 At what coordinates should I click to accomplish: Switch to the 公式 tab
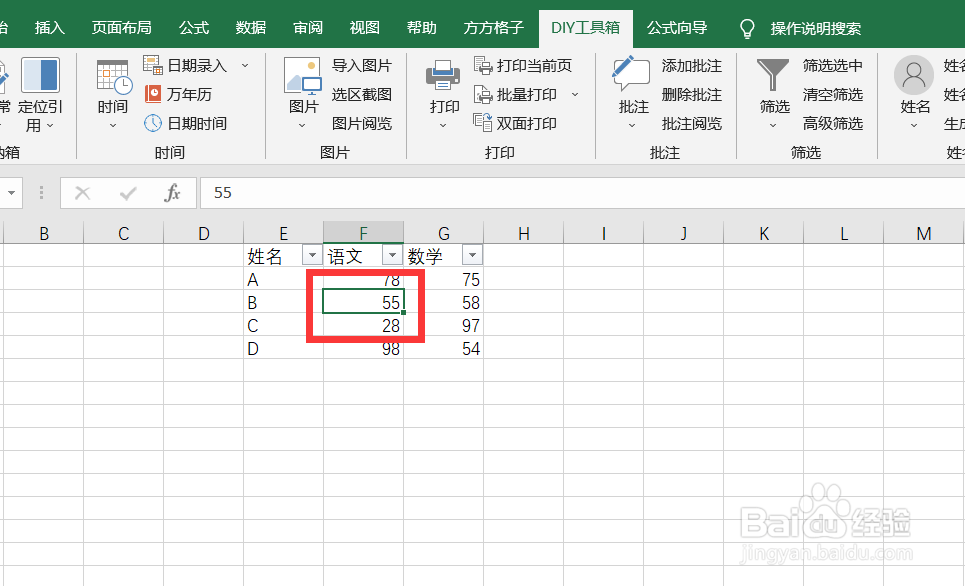coord(194,28)
